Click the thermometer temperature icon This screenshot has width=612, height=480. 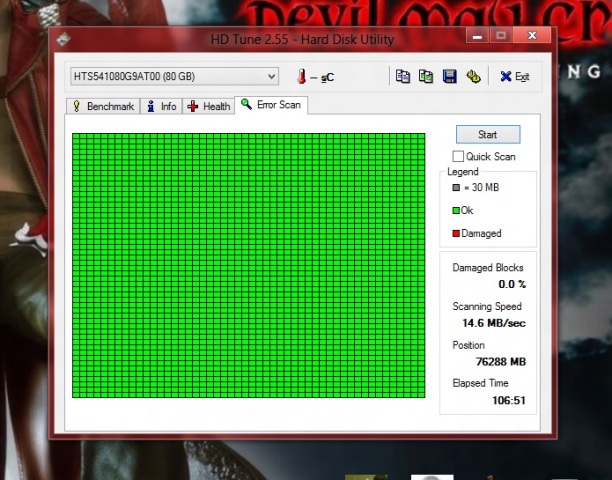coord(301,77)
